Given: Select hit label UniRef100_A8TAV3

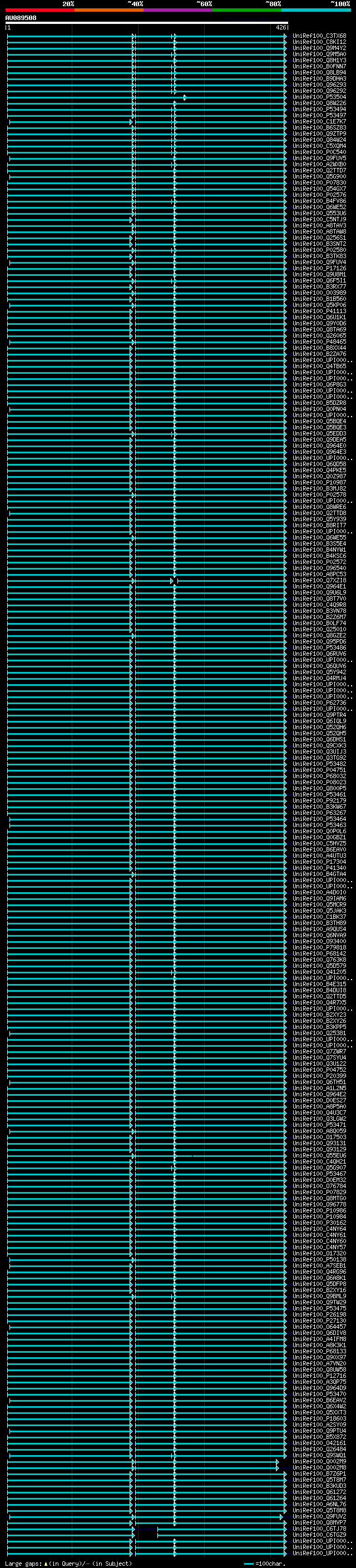Looking at the screenshot, I should point(319,226).
